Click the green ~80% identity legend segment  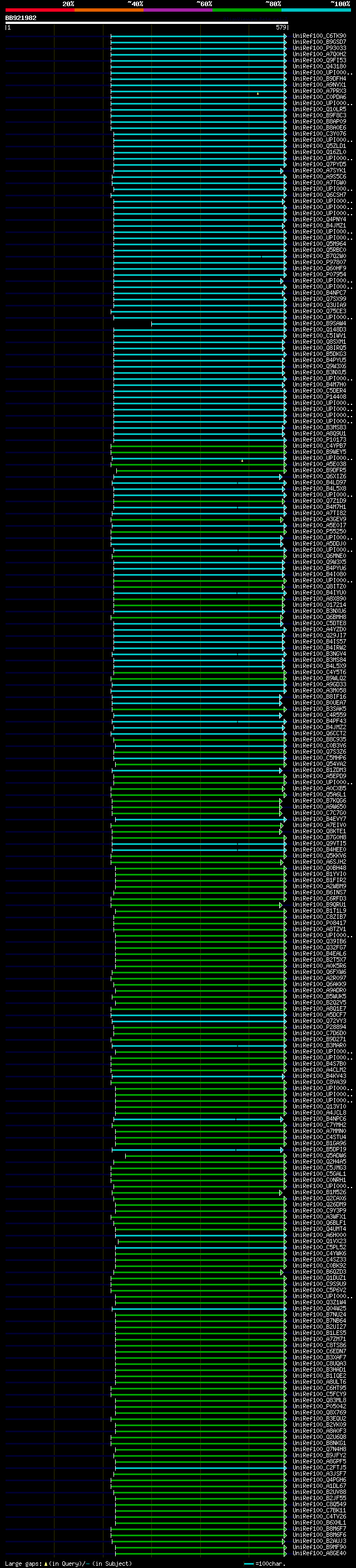pos(247,10)
